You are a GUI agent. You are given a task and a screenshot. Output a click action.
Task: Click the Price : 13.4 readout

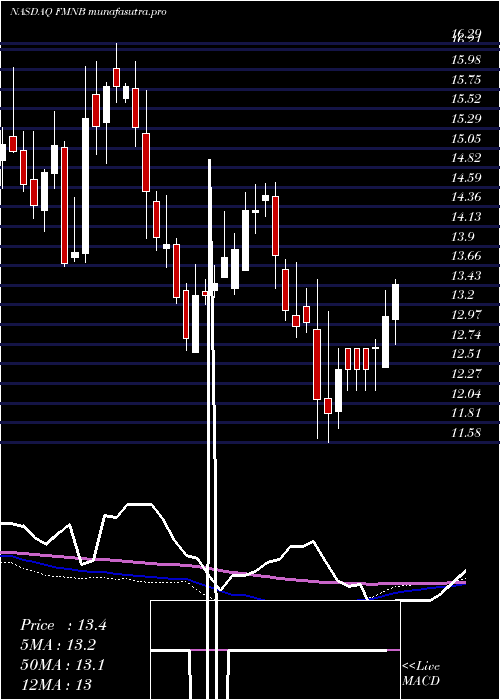pyautogui.click(x=63, y=625)
